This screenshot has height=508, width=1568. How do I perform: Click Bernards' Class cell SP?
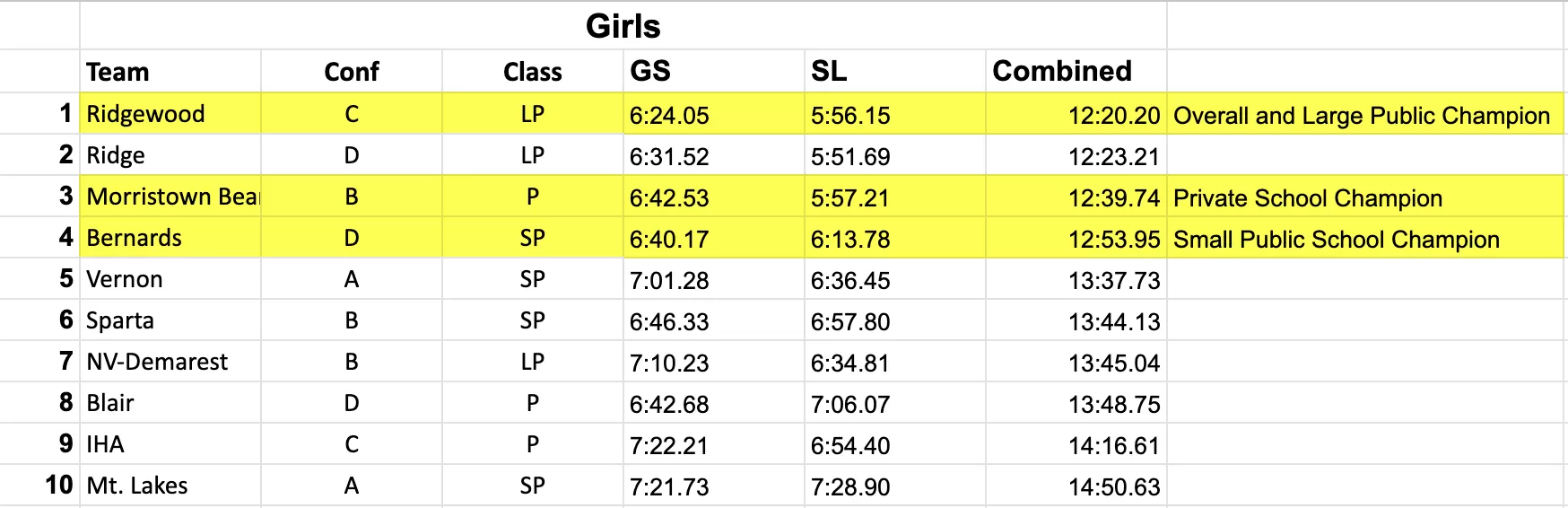532,238
